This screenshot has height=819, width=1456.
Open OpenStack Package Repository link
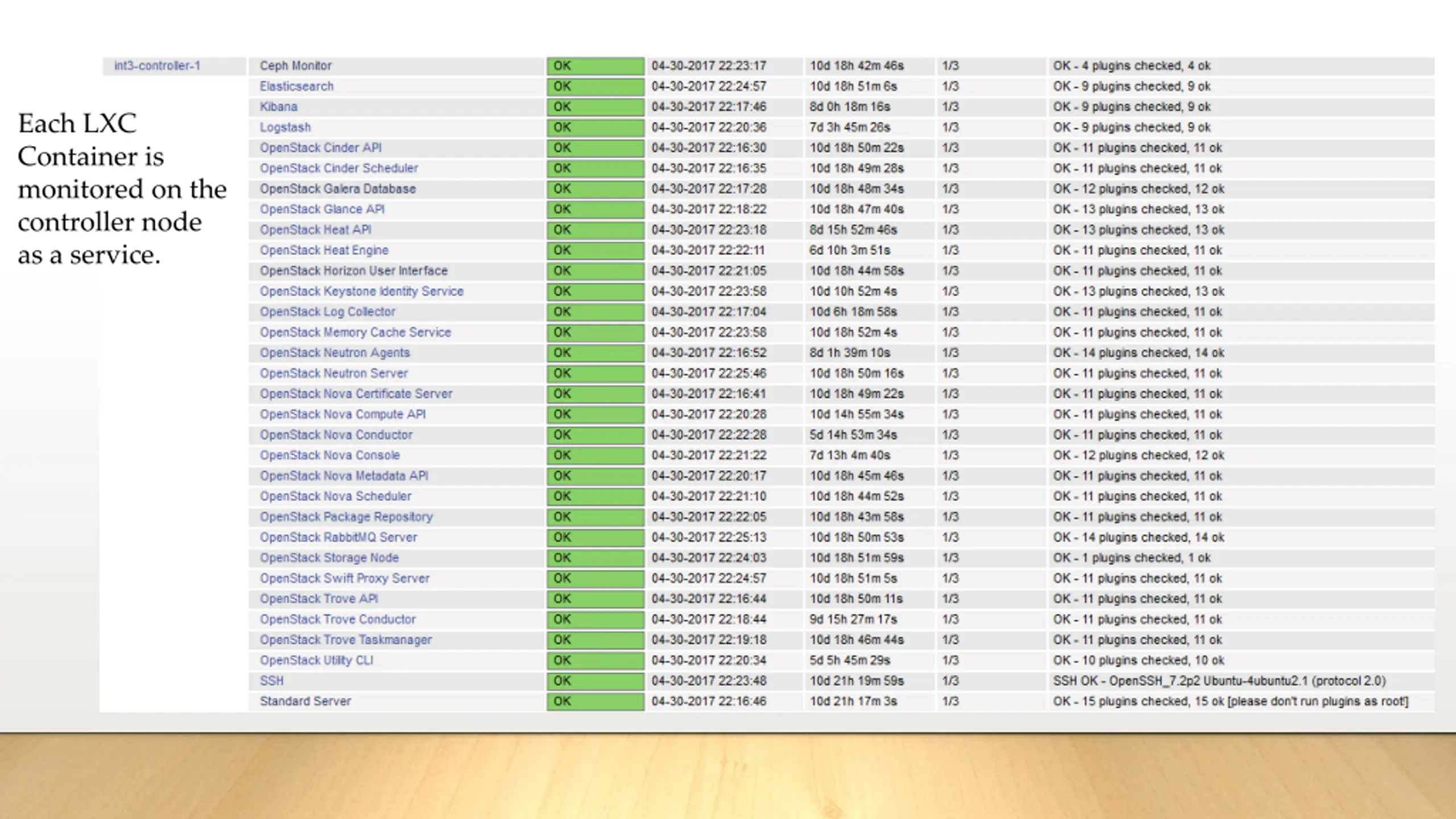tap(346, 516)
